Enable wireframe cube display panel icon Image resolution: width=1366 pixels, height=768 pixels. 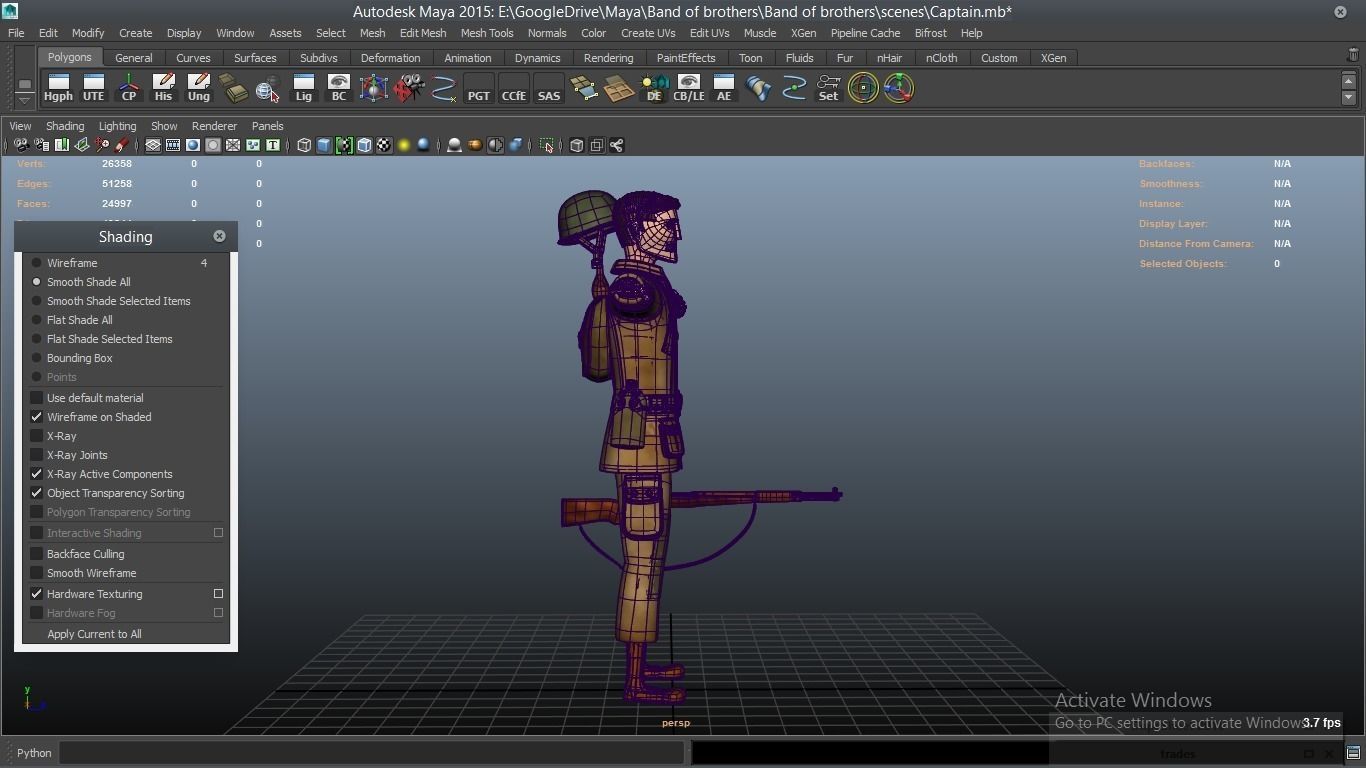pyautogui.click(x=305, y=145)
